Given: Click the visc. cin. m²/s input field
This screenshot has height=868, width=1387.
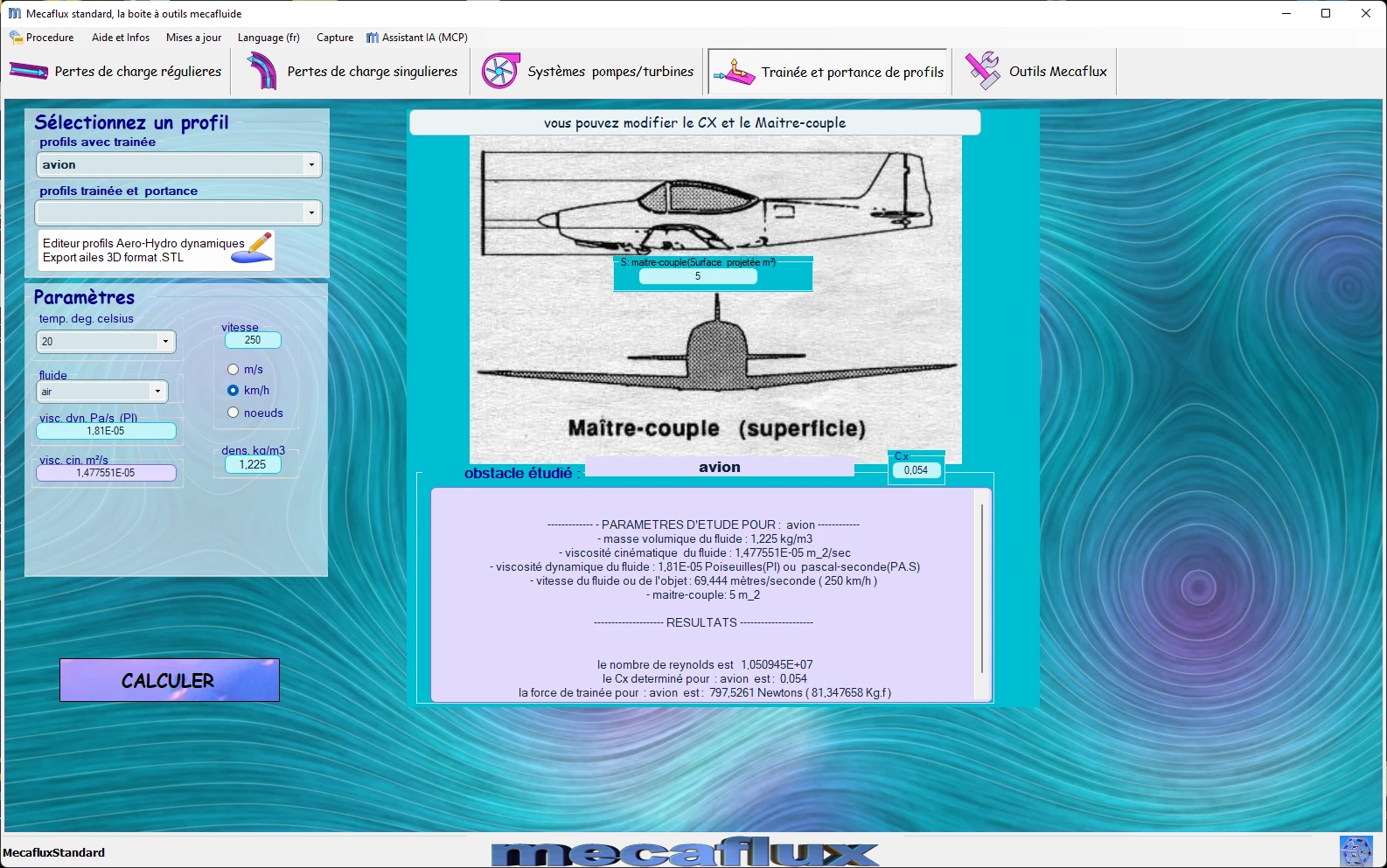Looking at the screenshot, I should [x=106, y=473].
